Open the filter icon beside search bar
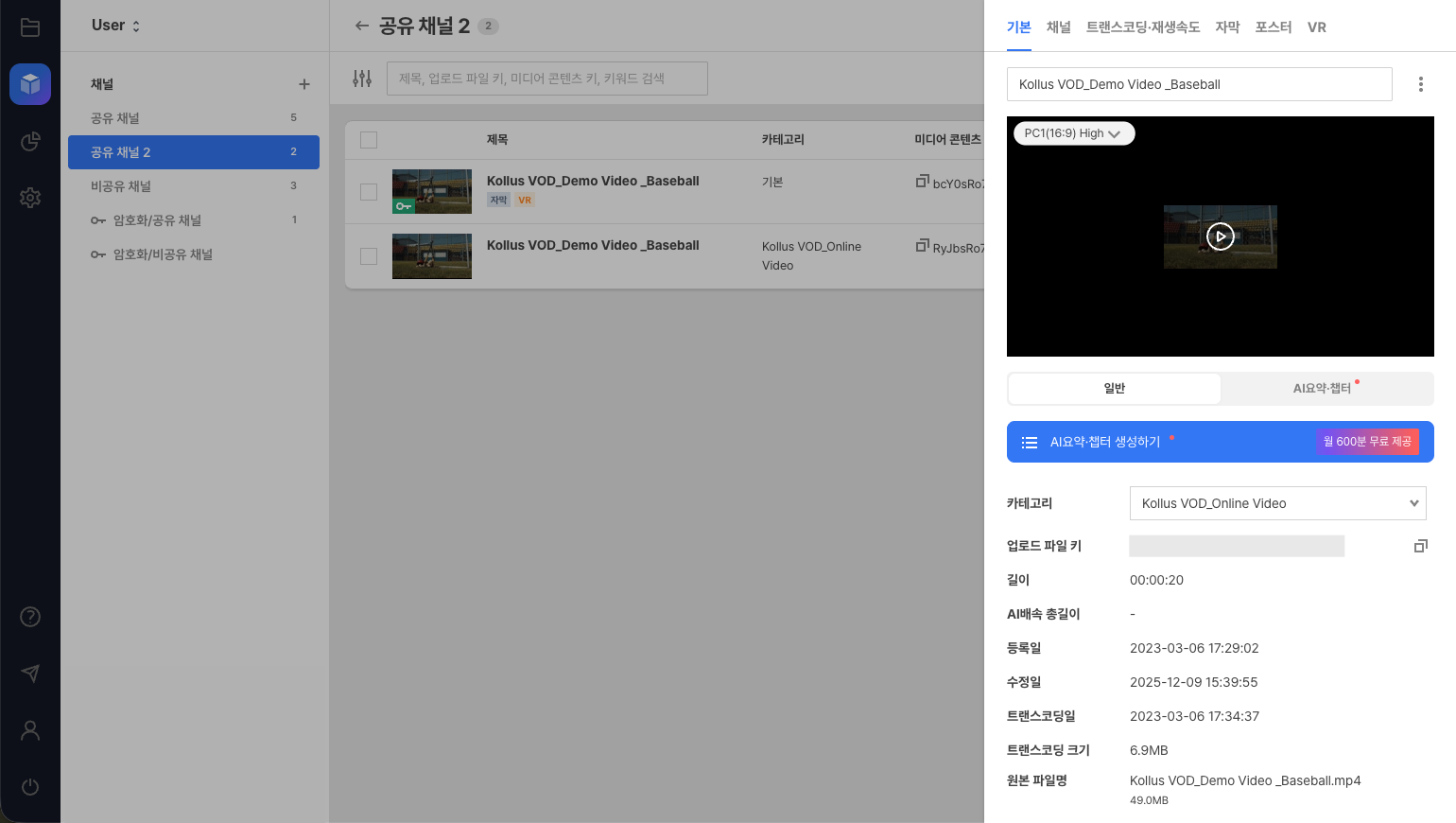The height and width of the screenshot is (823, 1456). coord(362,79)
